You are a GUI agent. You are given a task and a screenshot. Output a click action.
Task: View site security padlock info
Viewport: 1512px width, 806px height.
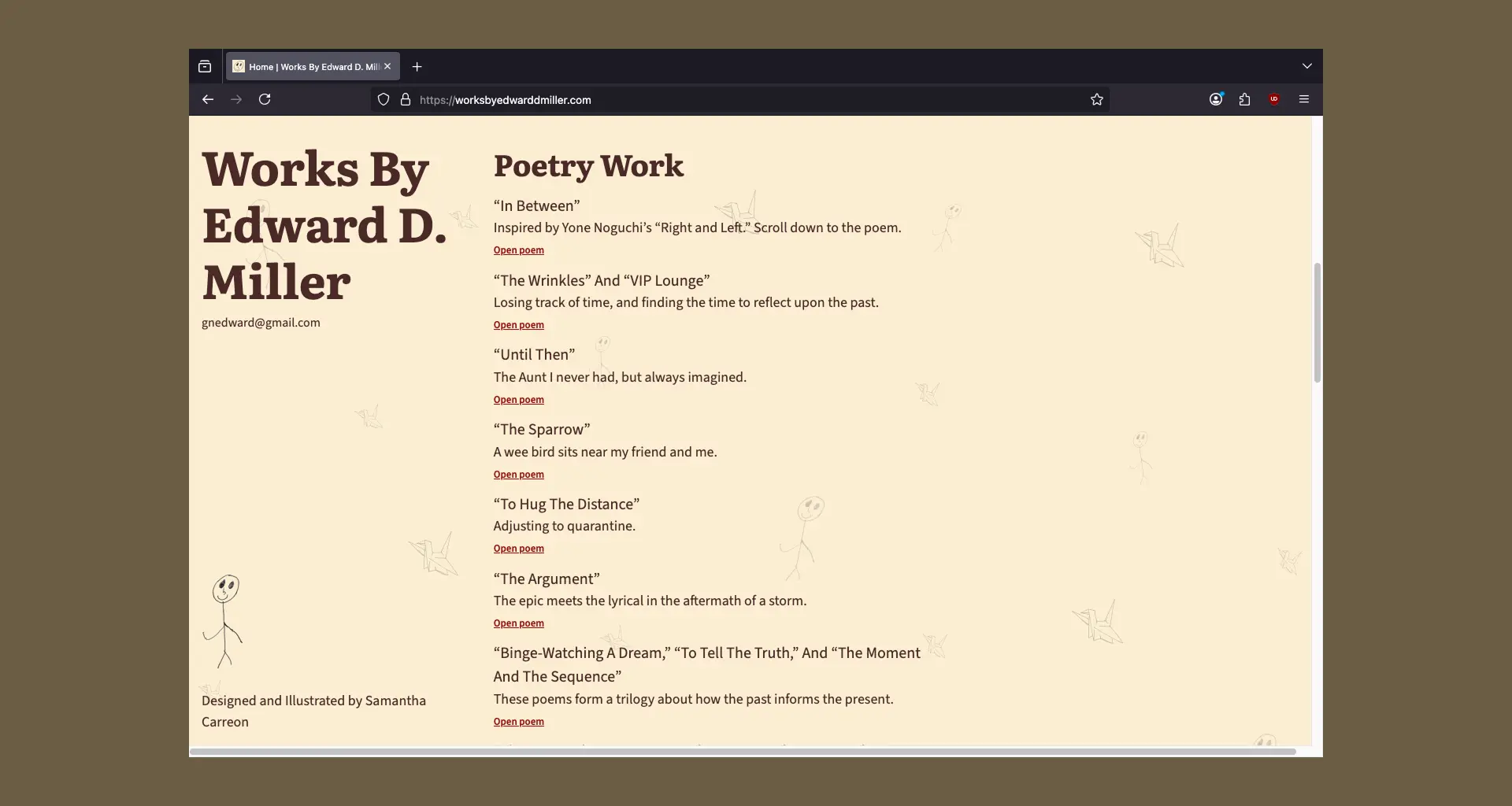point(406,99)
